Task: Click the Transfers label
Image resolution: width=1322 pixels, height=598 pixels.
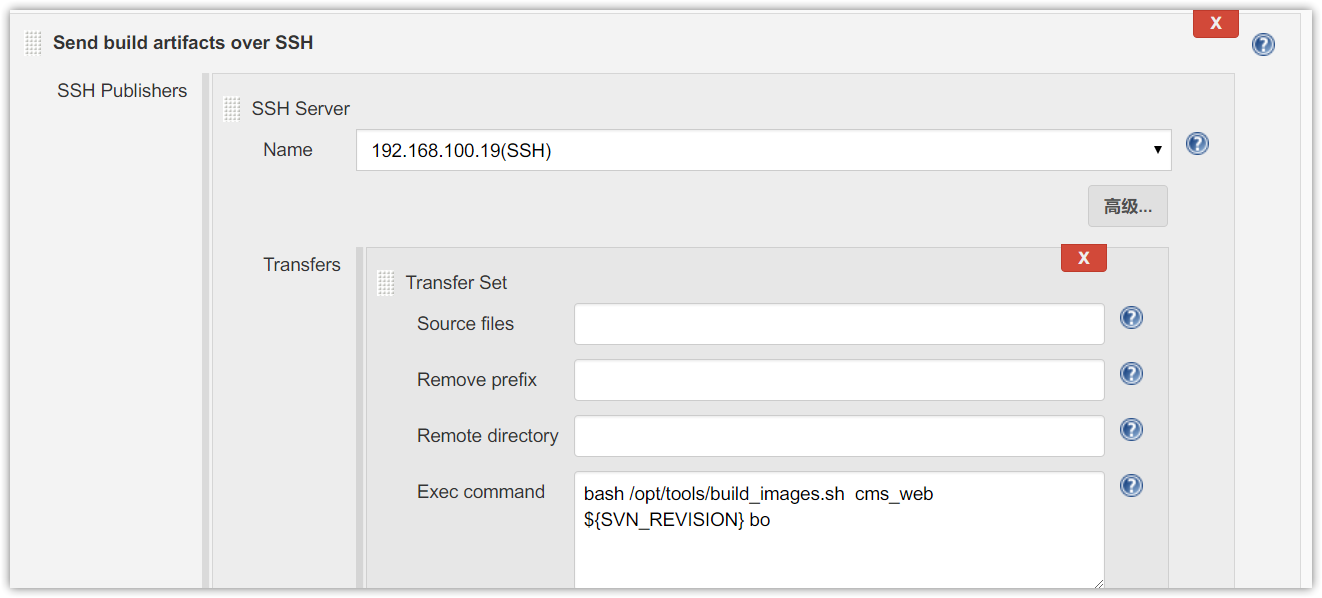Action: (x=302, y=265)
